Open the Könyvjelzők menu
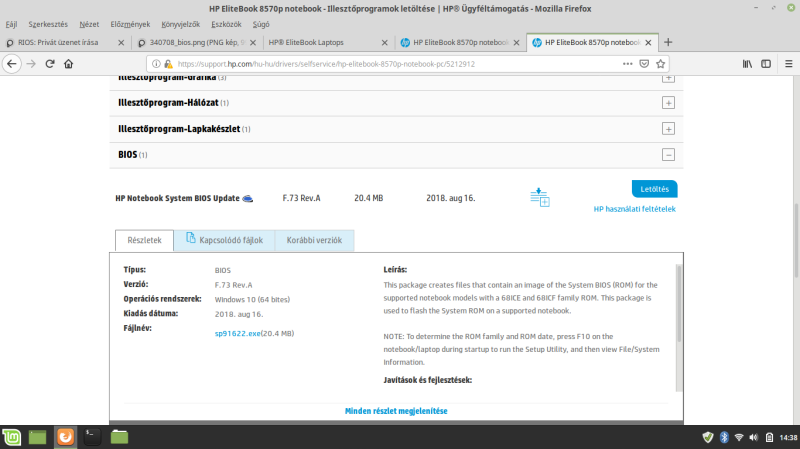 click(x=181, y=24)
